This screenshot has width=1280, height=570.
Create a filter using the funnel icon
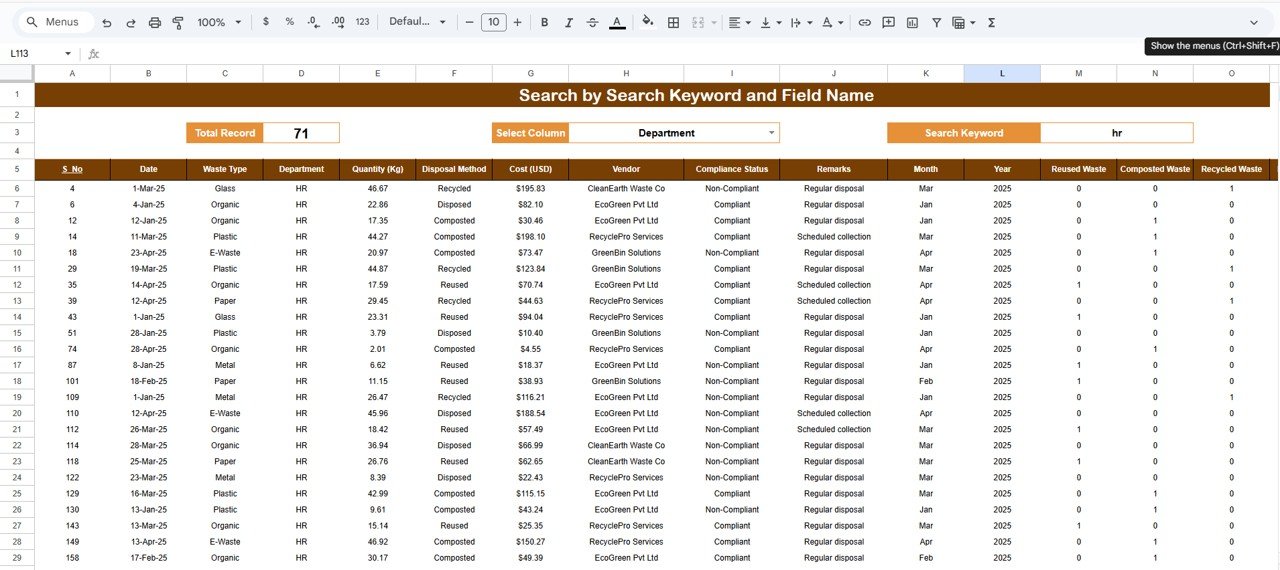(x=936, y=22)
